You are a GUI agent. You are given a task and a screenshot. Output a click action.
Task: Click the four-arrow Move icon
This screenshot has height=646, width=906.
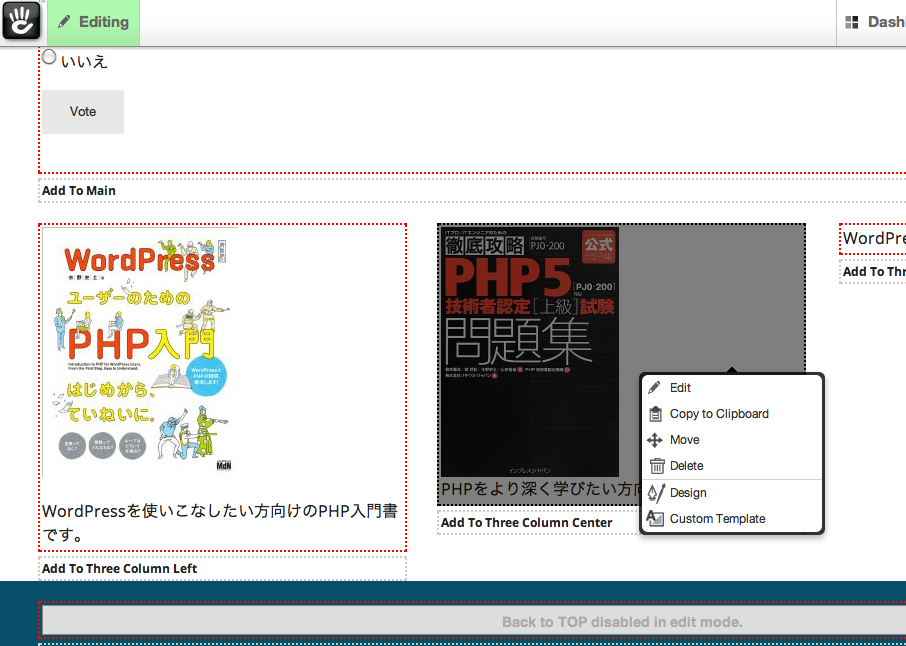[x=655, y=440]
